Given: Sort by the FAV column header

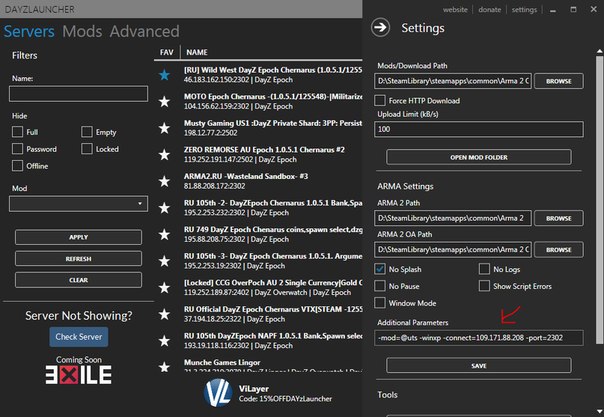Looking at the screenshot, I should [166, 52].
